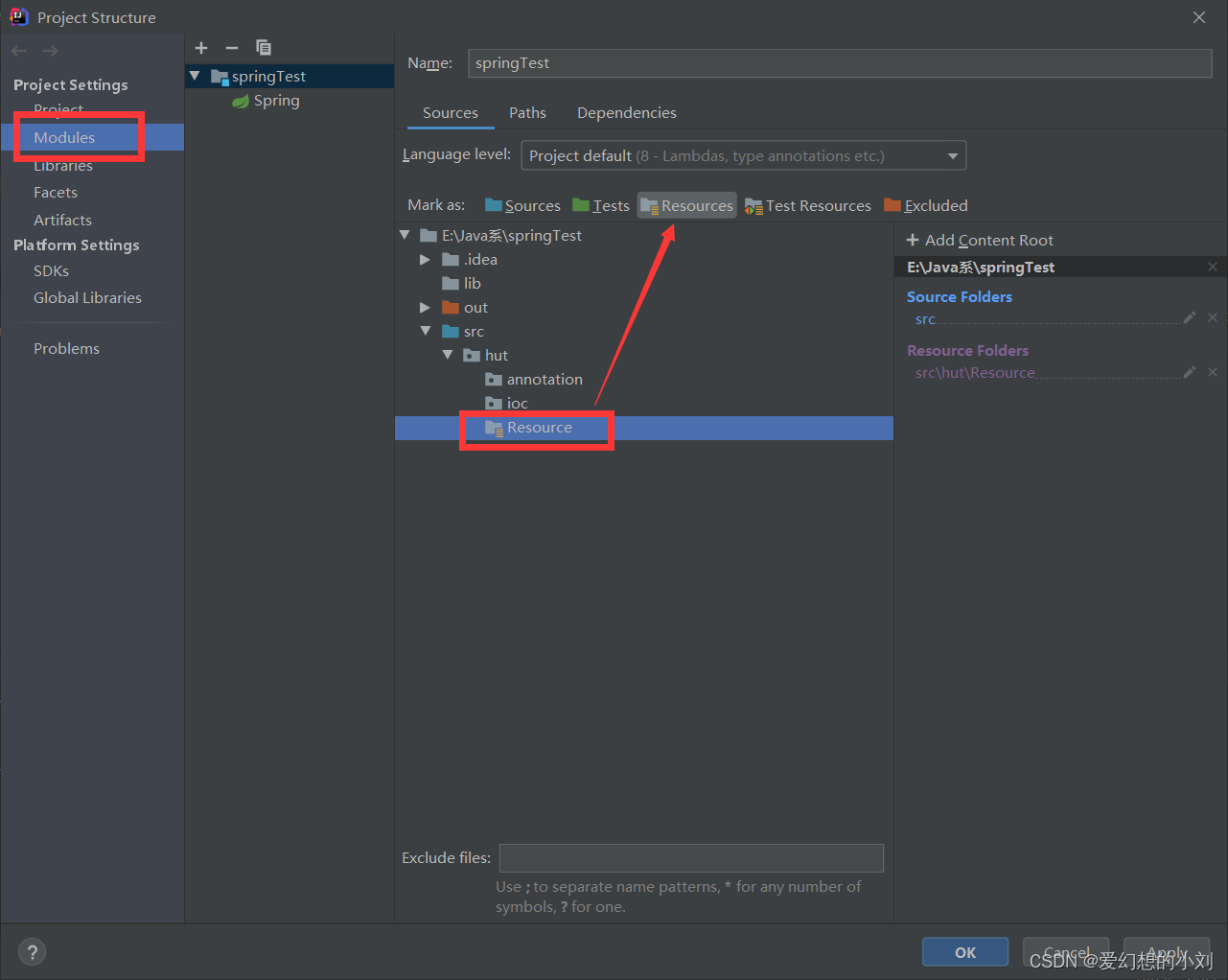
Task: Collapse the springTest module node
Action: (195, 76)
